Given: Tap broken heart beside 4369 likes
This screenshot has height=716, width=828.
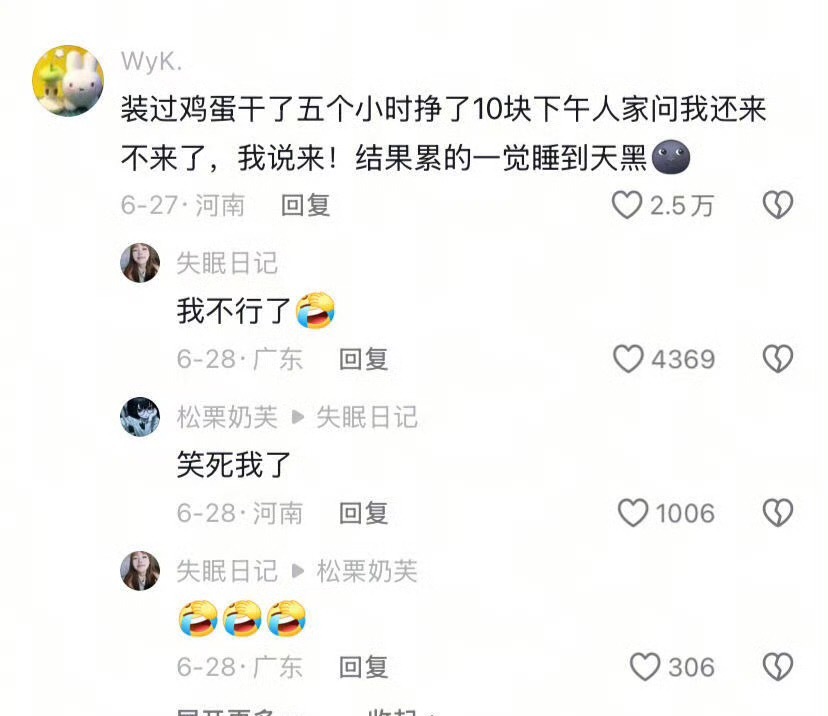Looking at the screenshot, I should click(x=778, y=359).
